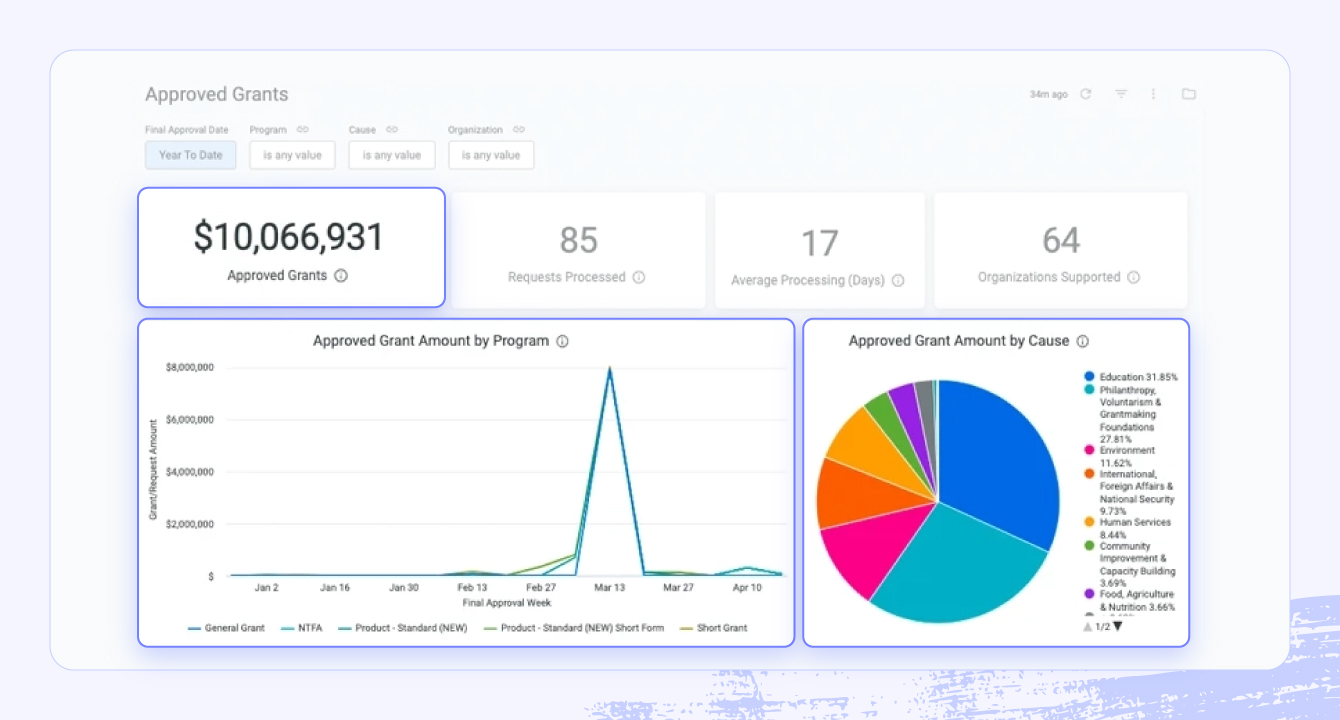Select the 'Year To Date' filter tab
The height and width of the screenshot is (720, 1340).
pyautogui.click(x=190, y=155)
